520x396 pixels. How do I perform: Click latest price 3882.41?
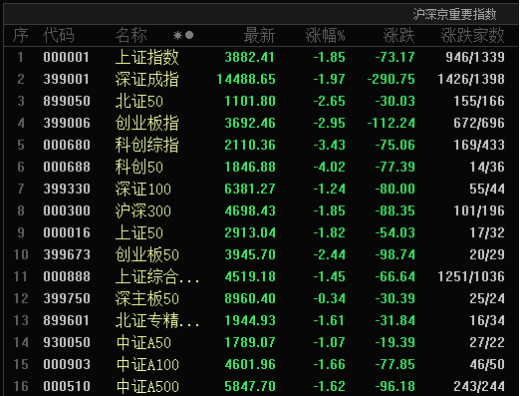click(x=250, y=57)
